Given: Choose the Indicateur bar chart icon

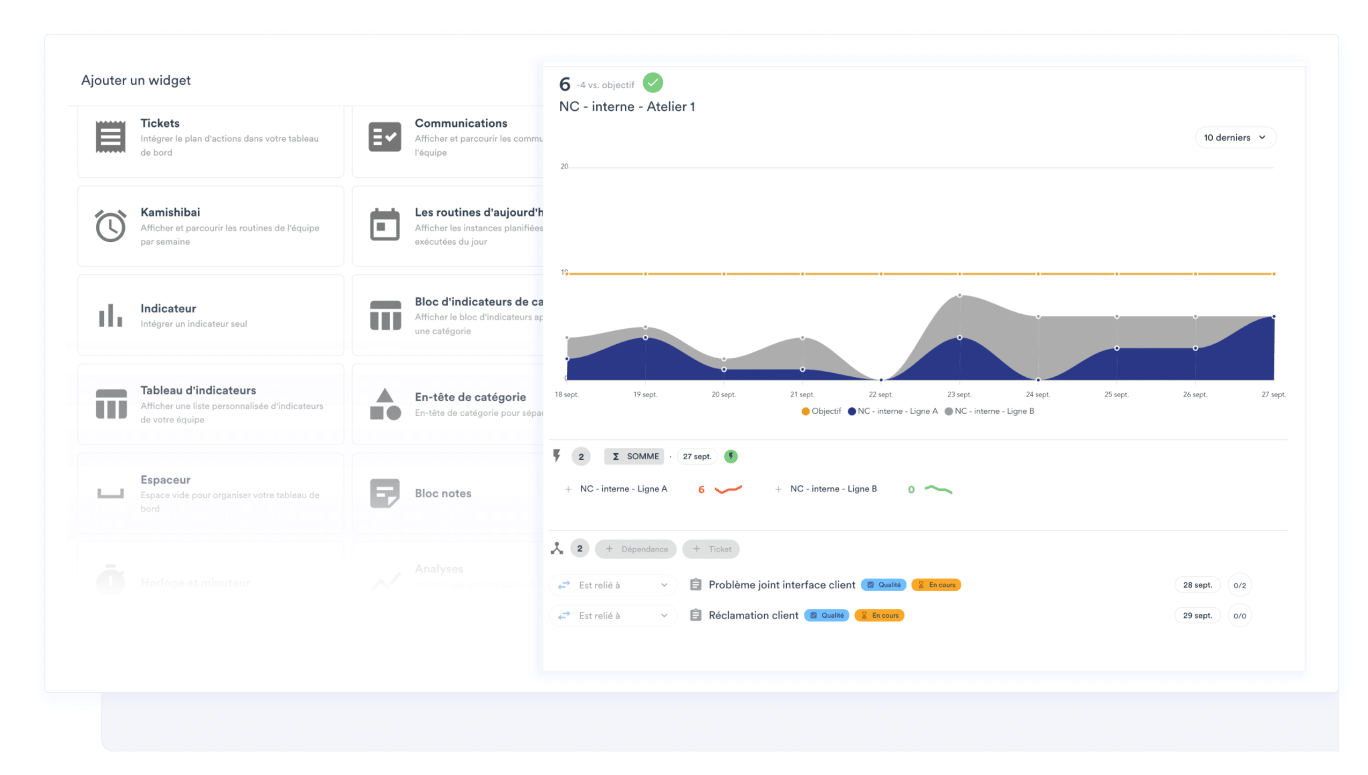Looking at the screenshot, I should pyautogui.click(x=111, y=316).
